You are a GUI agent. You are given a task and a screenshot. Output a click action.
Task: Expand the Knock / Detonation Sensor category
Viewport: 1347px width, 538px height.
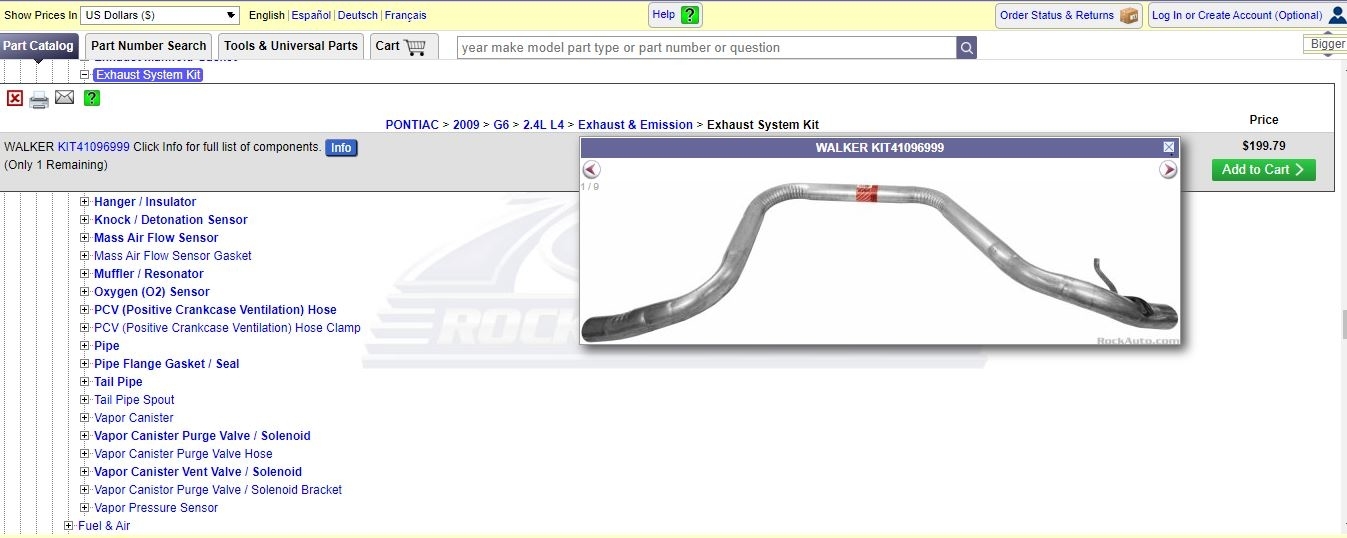(85, 220)
